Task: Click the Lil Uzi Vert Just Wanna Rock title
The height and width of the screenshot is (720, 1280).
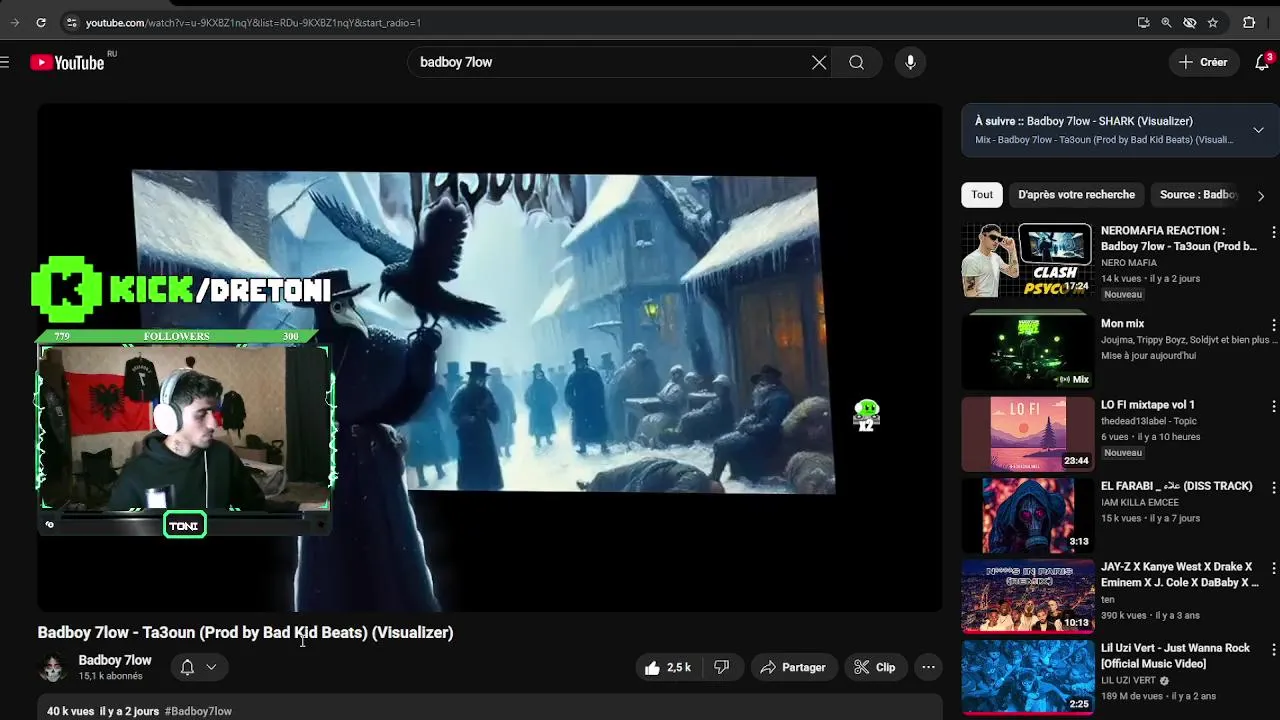Action: (x=1175, y=656)
